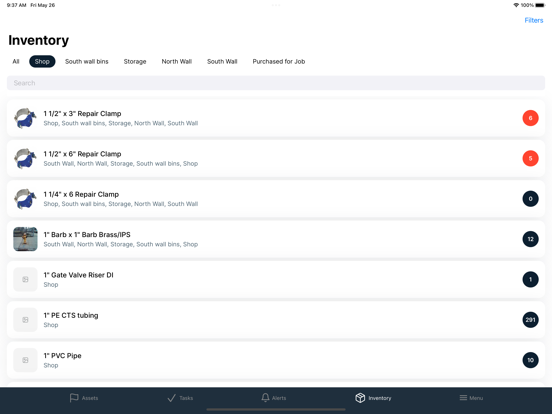
Task: Switch to the North Wall tab
Action: coord(177,61)
